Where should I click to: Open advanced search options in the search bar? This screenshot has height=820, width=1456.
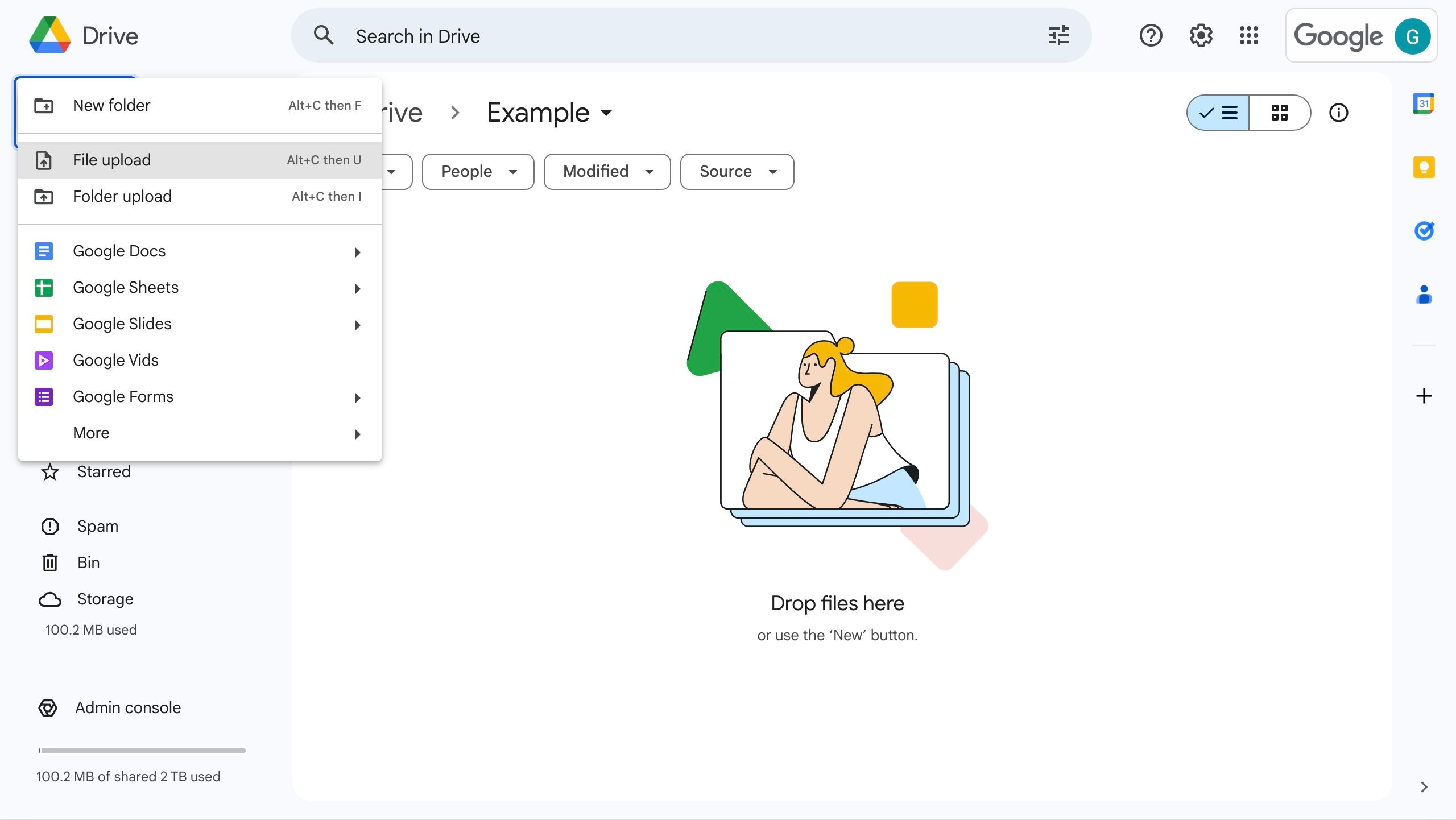1058,35
